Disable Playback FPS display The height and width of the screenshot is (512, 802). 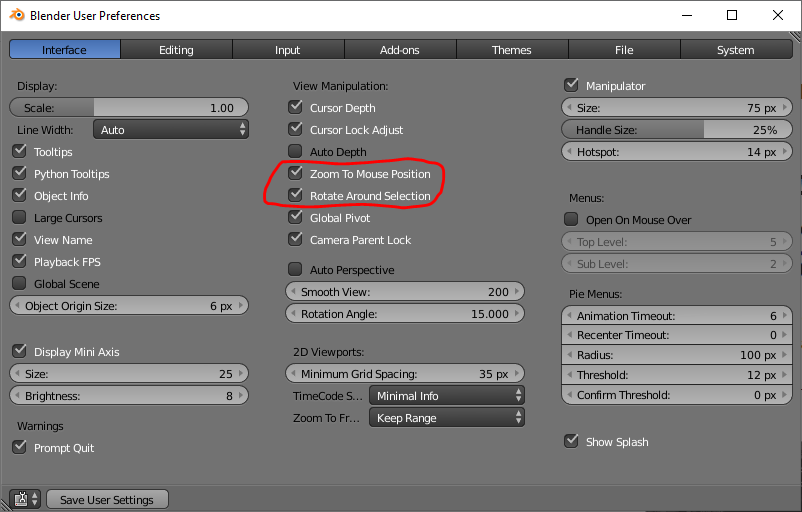pyautogui.click(x=19, y=261)
